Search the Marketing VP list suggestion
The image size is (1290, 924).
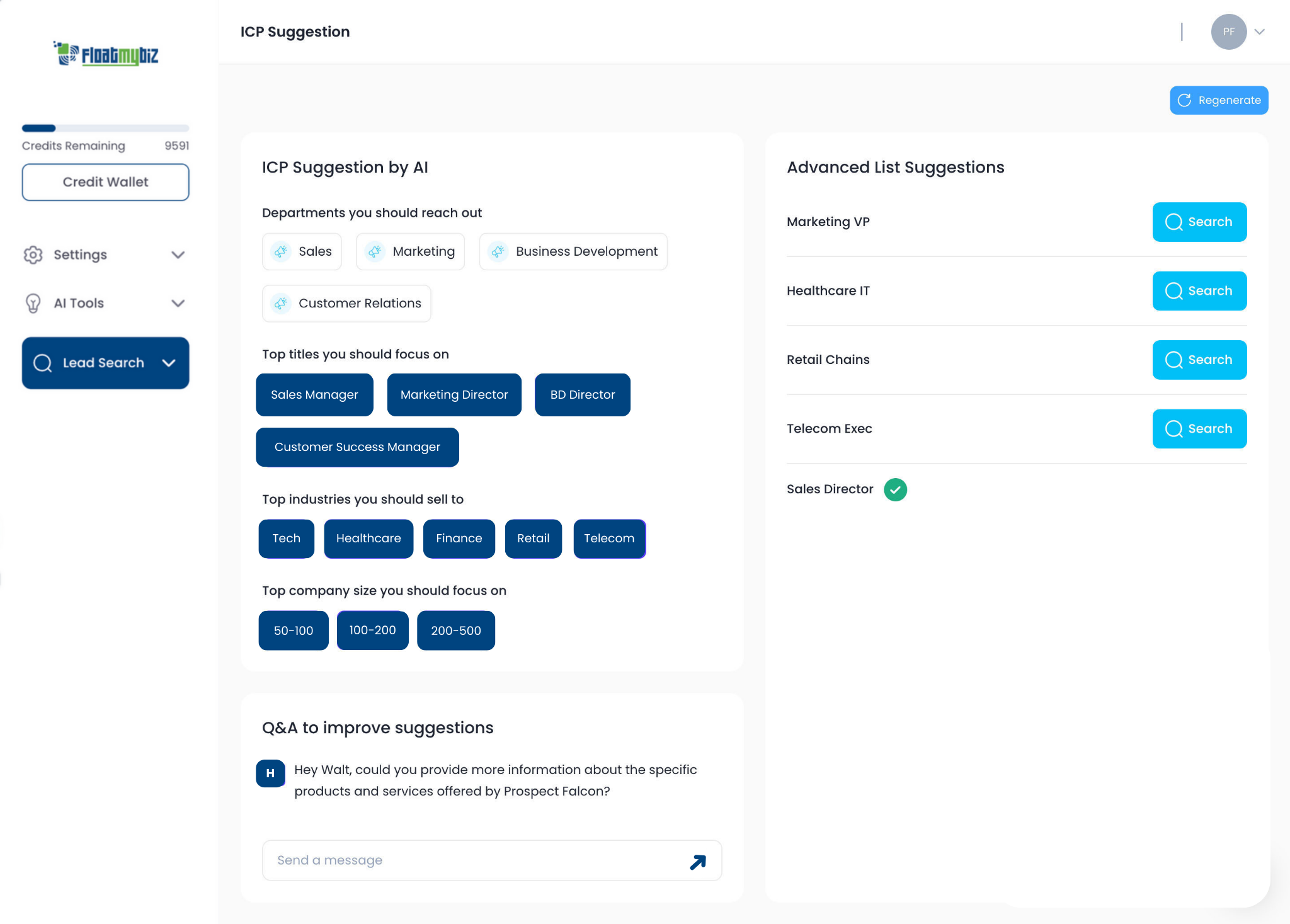pyautogui.click(x=1199, y=222)
